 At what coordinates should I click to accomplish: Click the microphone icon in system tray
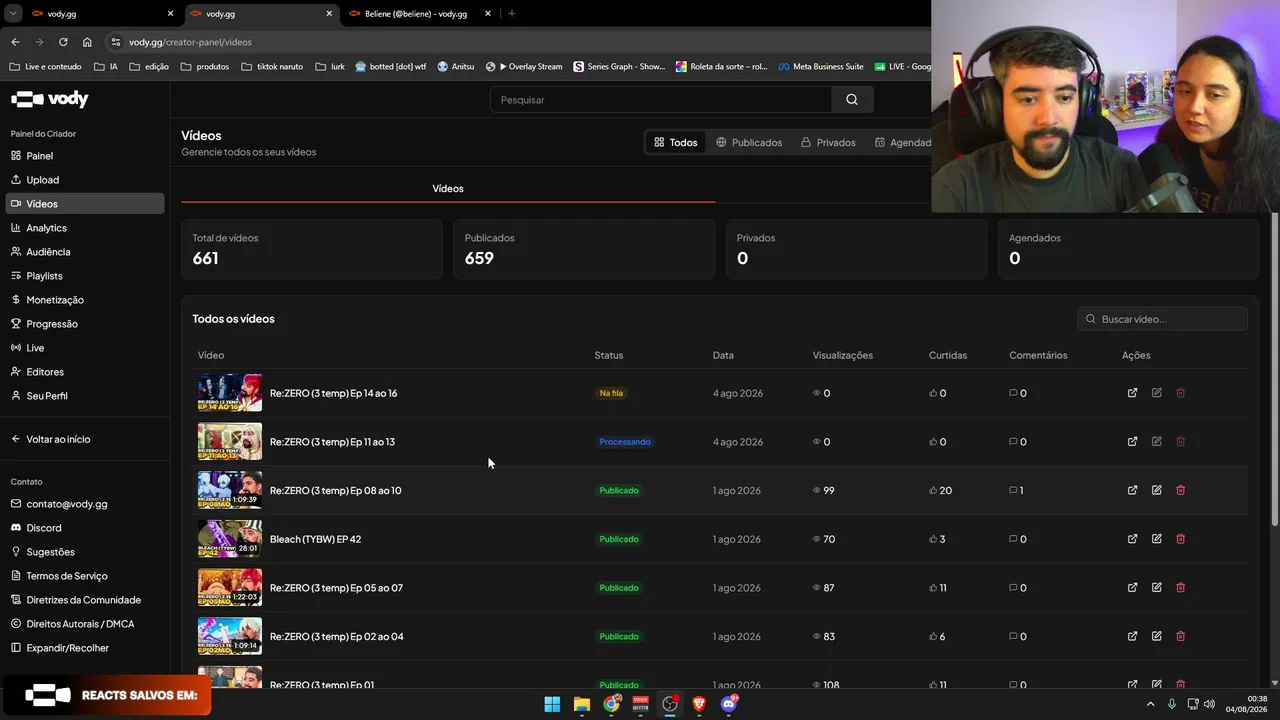1172,704
